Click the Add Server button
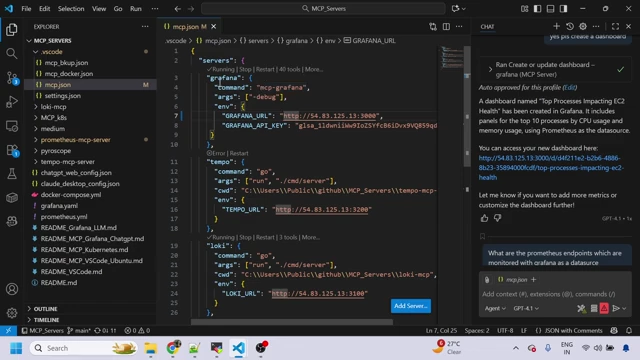This screenshot has height=360, width=640. coord(411,306)
